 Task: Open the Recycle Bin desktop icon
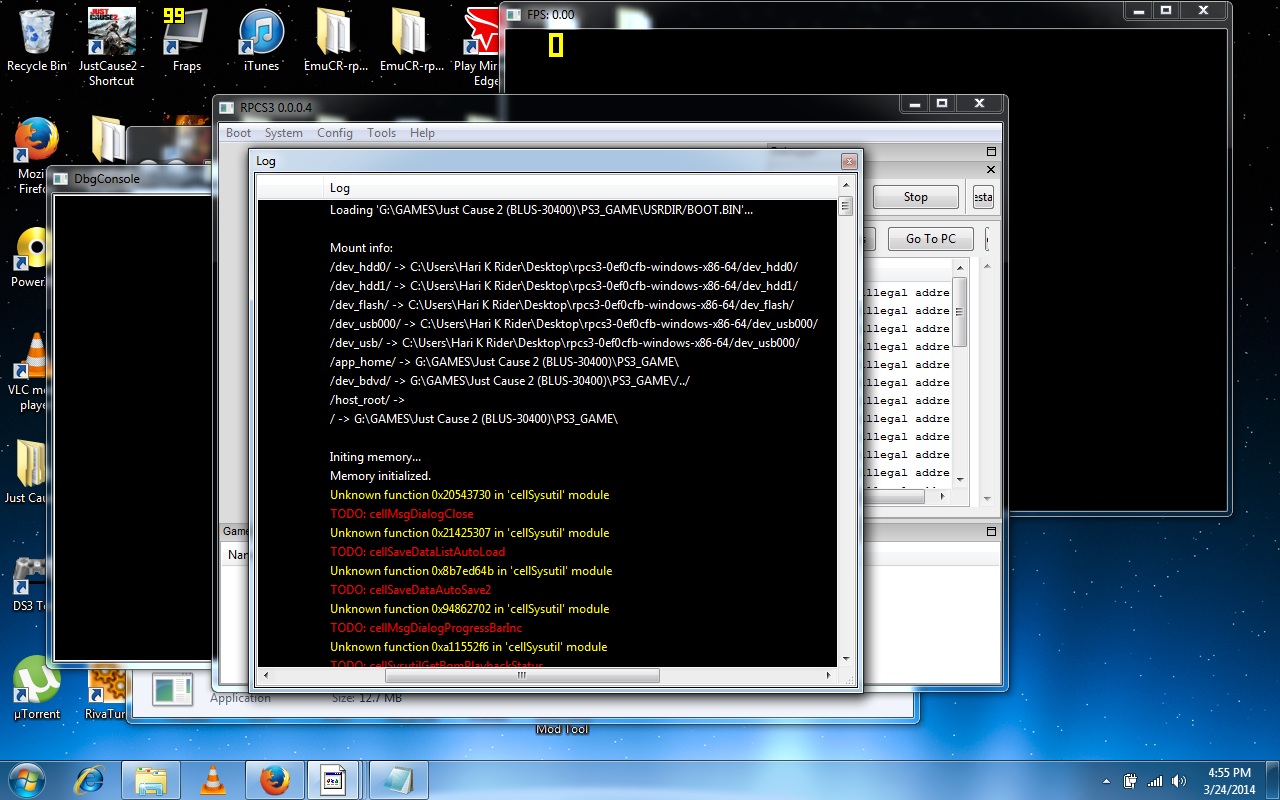[x=36, y=38]
